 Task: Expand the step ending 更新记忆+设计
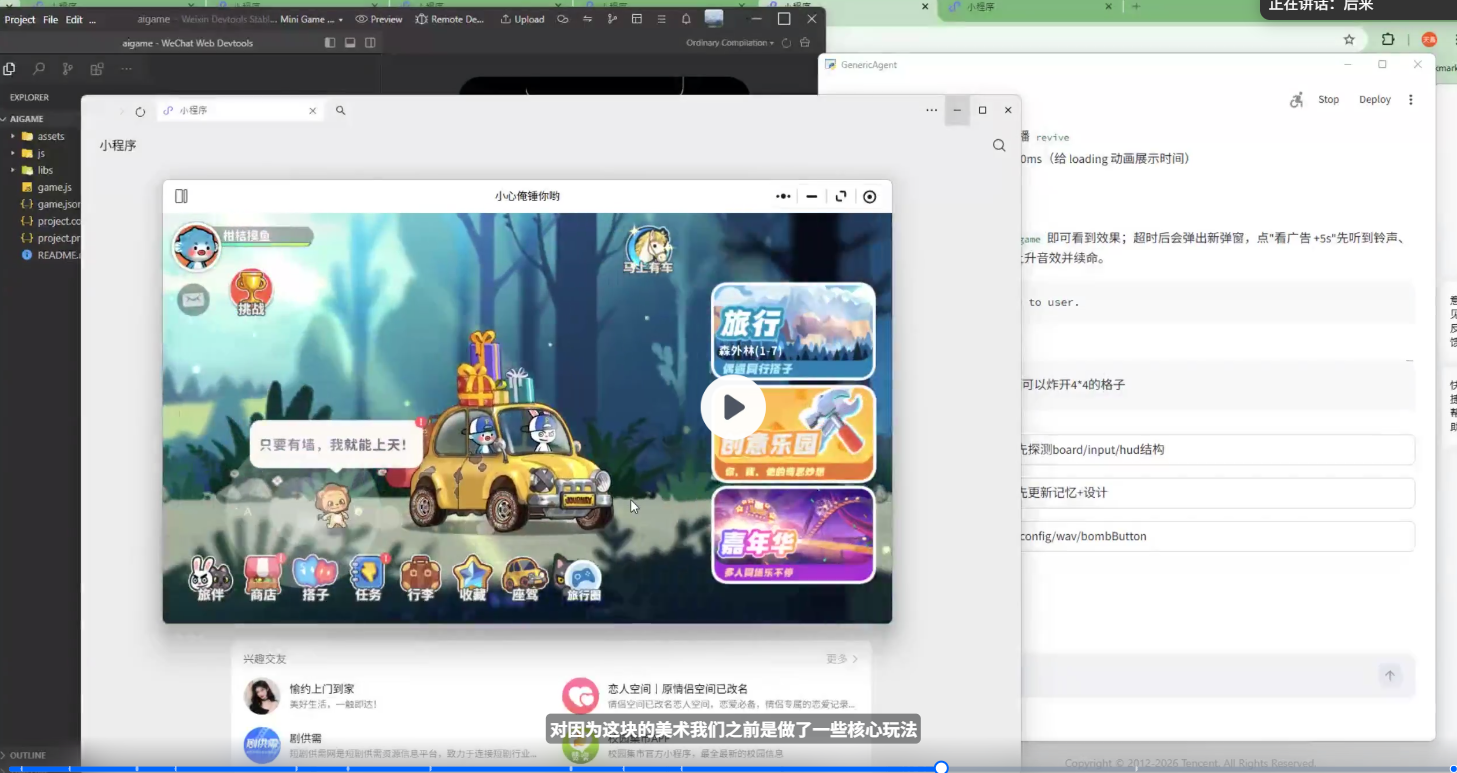[1216, 493]
